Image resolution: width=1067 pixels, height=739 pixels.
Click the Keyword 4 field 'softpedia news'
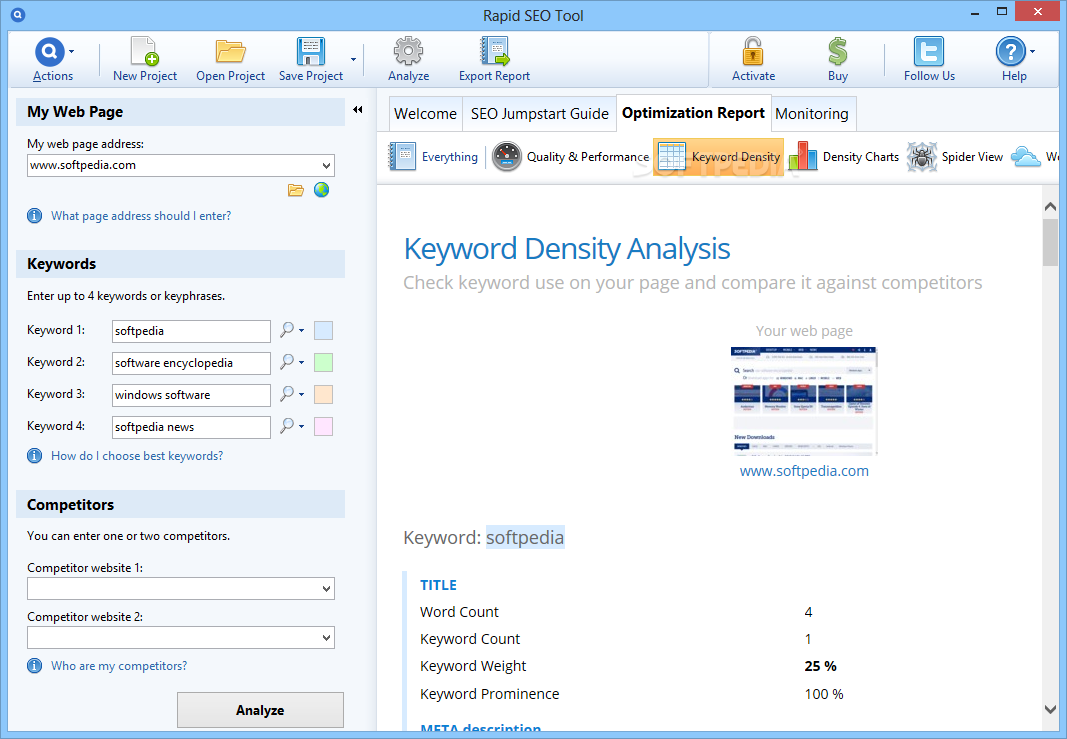[x=191, y=427]
